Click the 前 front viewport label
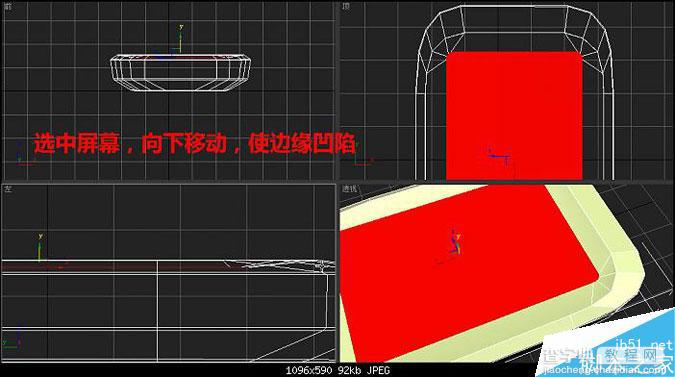Screen dimensions: 675x377 pos(8,6)
